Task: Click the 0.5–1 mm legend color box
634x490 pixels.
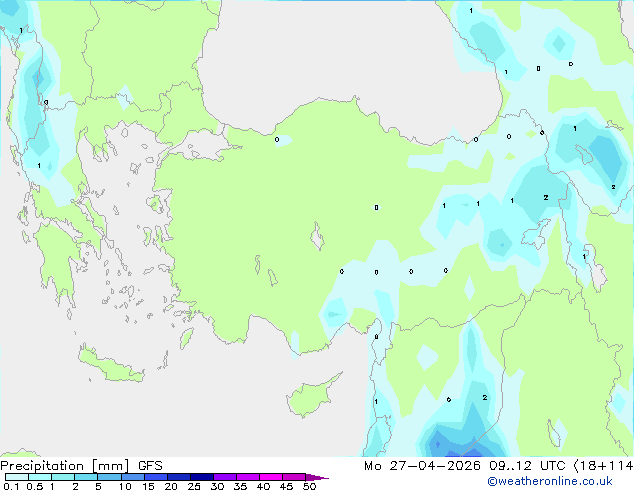Action: (40, 477)
